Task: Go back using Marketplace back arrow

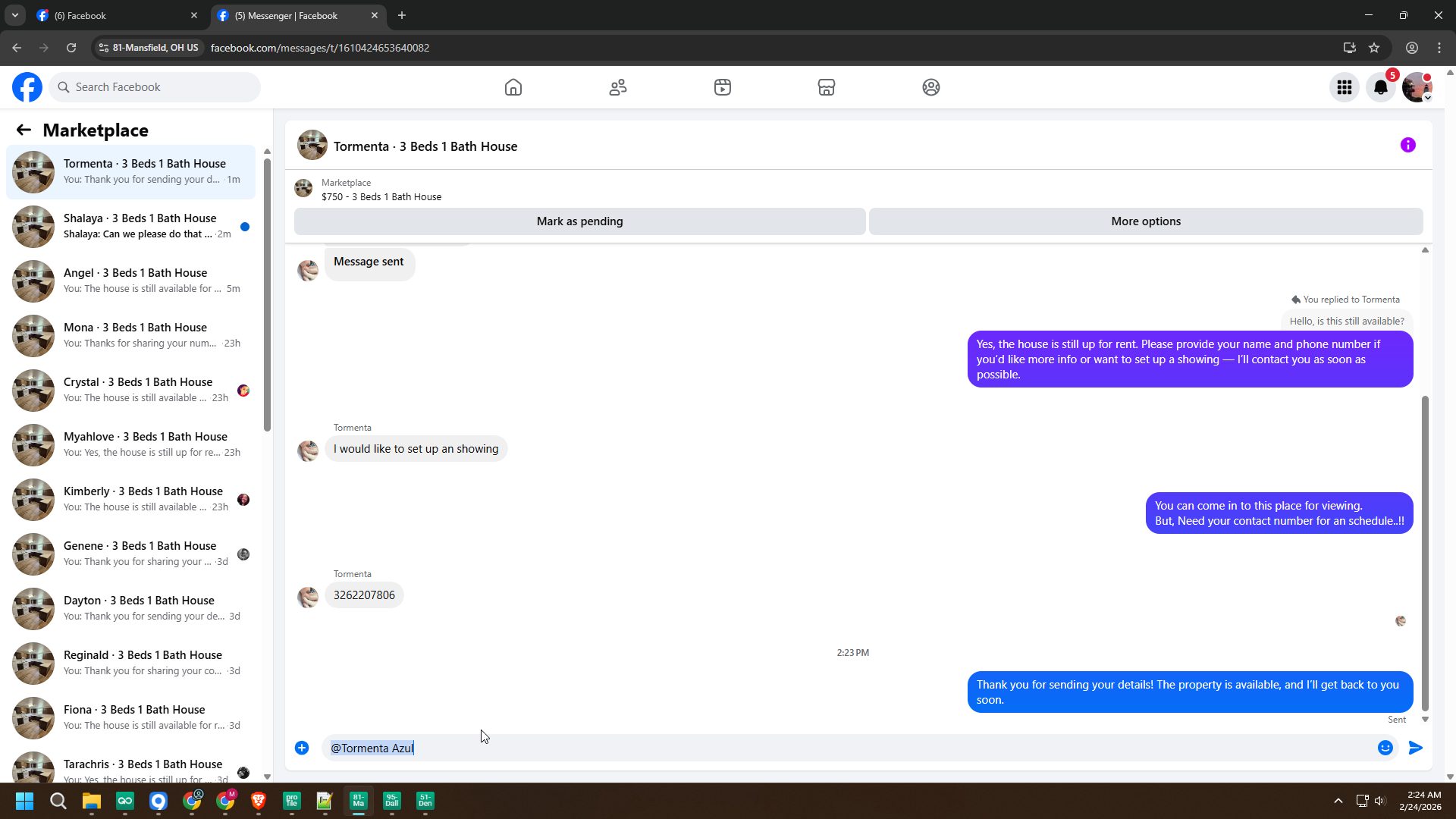Action: [24, 130]
